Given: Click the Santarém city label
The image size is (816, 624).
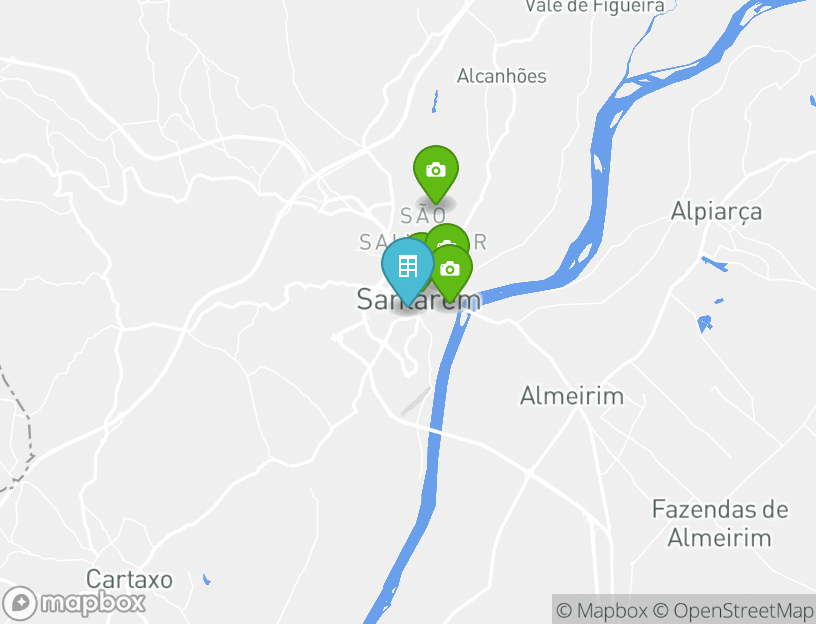Looking at the screenshot, I should click(419, 300).
